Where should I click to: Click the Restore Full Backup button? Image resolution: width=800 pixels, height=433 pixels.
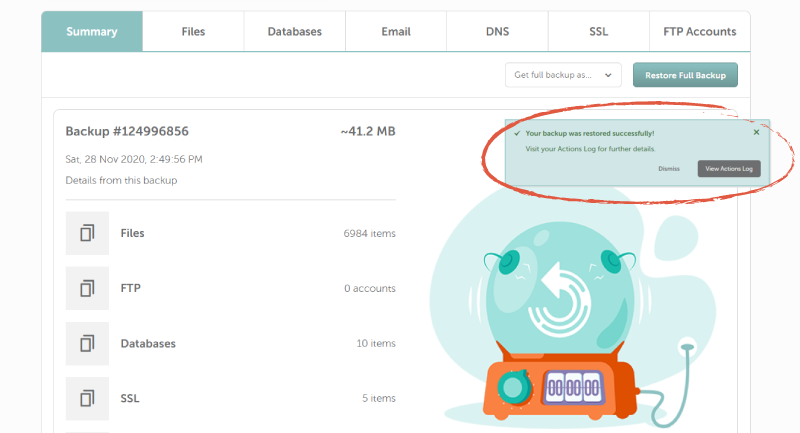click(685, 75)
